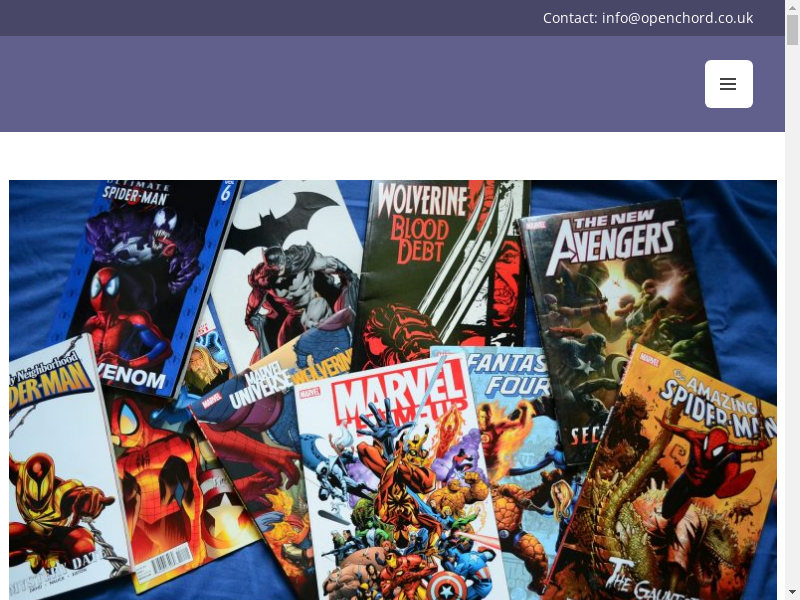
Task: Click the scrollbar up arrow
Action: [792, 7]
